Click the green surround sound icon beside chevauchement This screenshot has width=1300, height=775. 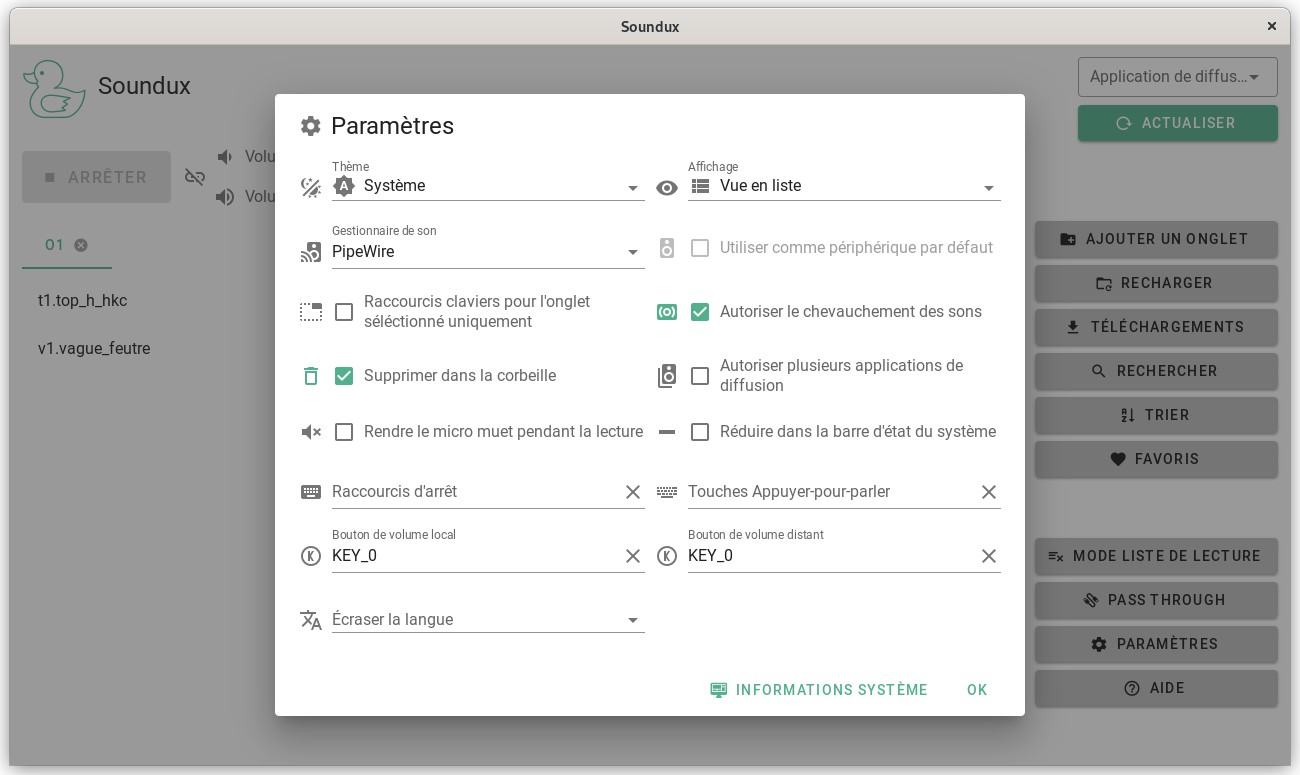click(667, 312)
